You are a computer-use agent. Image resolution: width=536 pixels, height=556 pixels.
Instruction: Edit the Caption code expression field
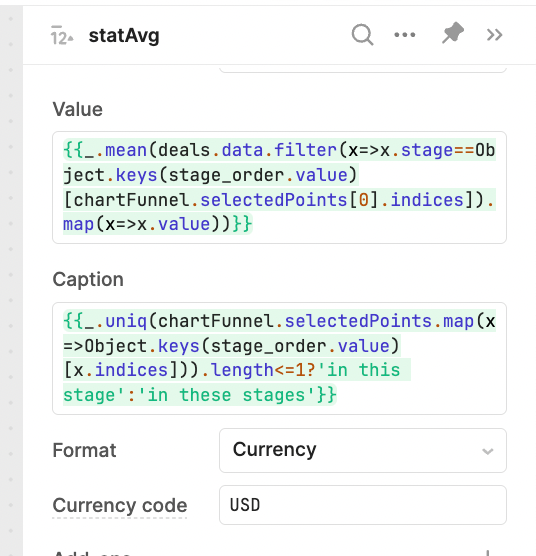point(279,358)
